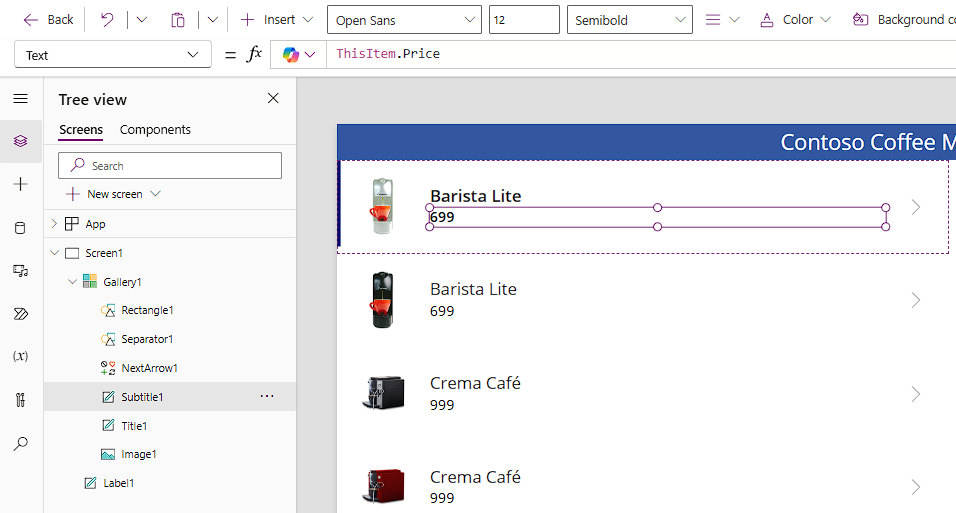Image resolution: width=956 pixels, height=513 pixels.
Task: Open the Copilot formula assistant menu
Action: coord(299,55)
